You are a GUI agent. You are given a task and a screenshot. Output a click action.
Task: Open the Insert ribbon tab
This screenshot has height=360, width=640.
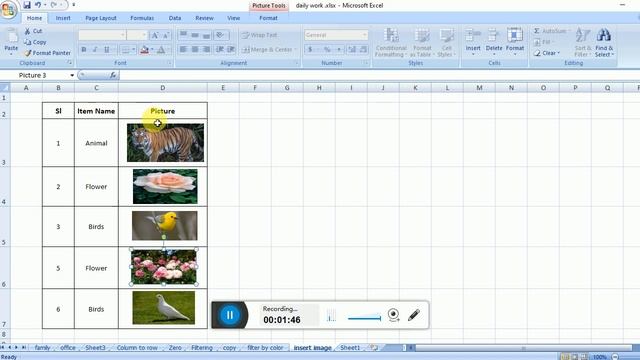point(63,18)
